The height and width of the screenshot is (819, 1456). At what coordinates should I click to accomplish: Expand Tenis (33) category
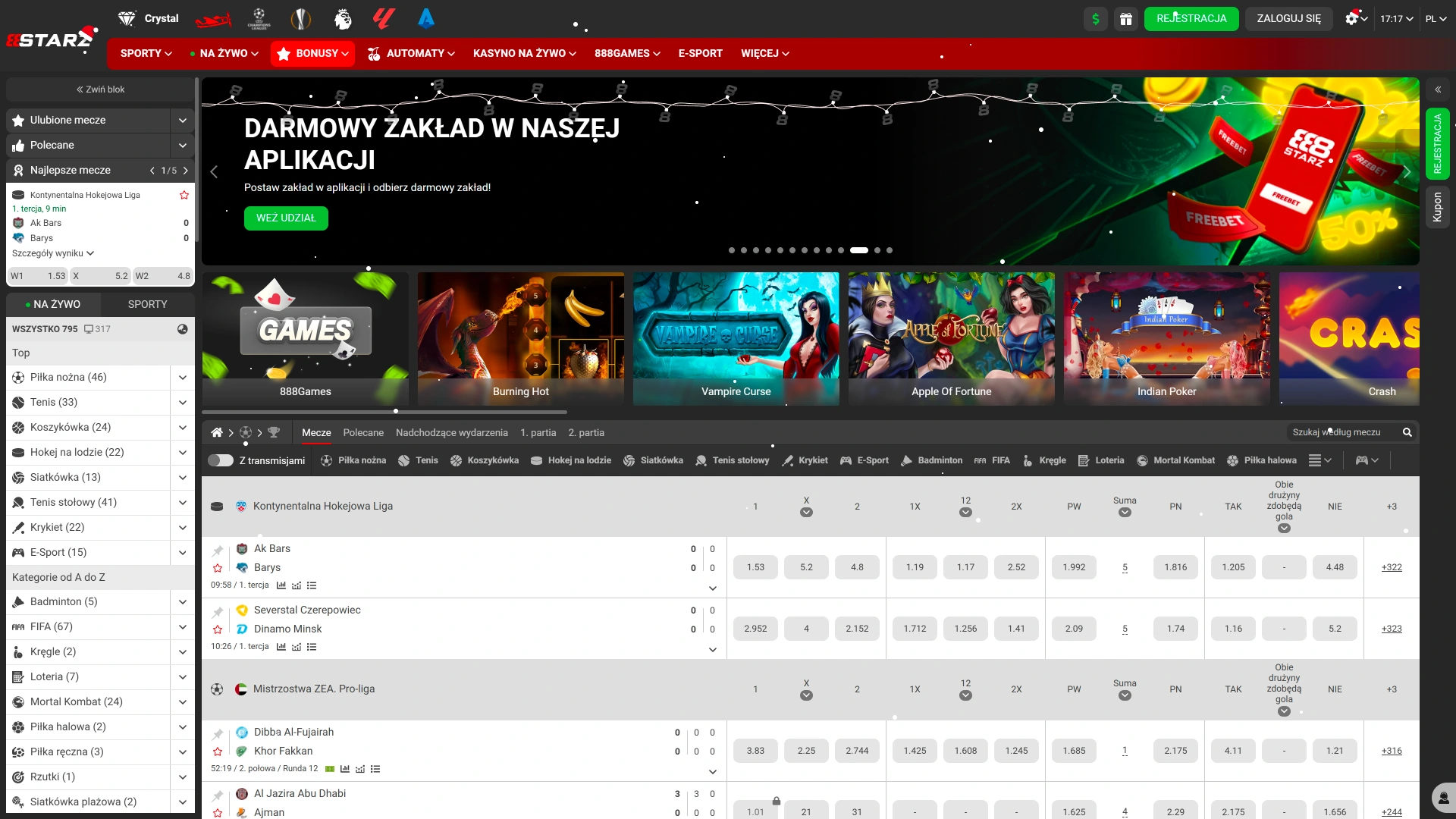(183, 402)
